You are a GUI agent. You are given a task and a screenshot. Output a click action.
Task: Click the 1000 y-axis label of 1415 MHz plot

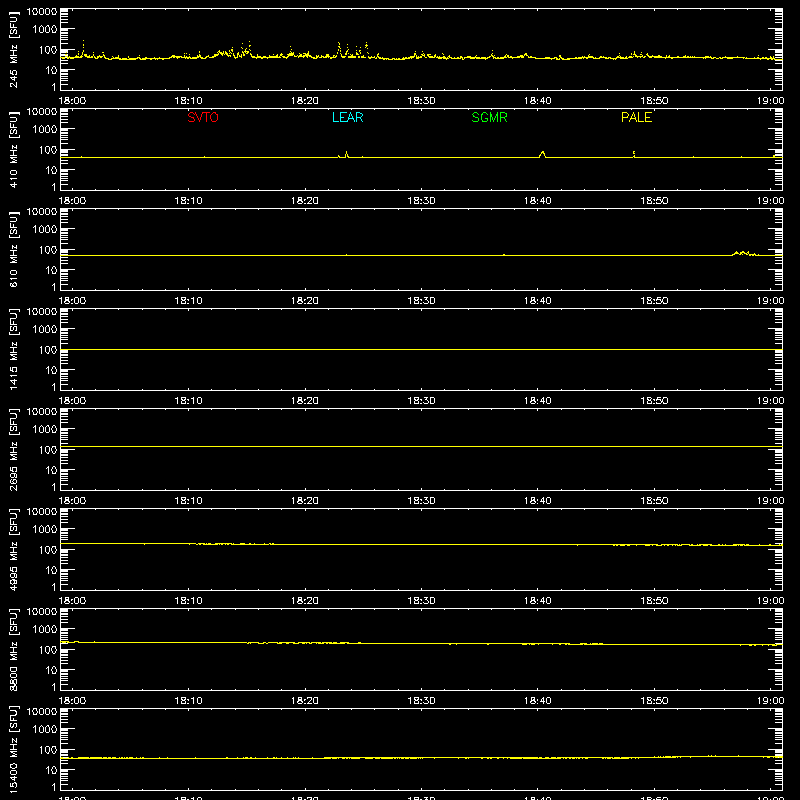click(x=45, y=329)
